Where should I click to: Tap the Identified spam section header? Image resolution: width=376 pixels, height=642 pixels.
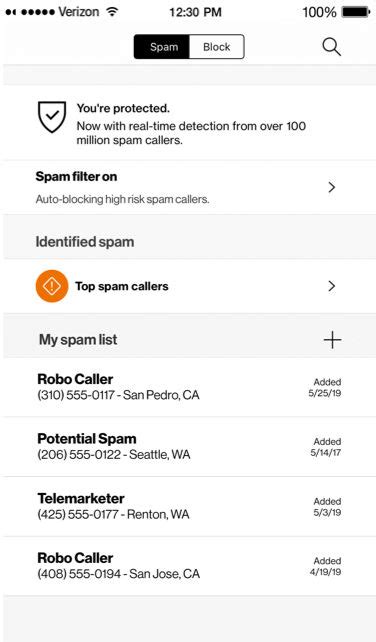point(85,242)
